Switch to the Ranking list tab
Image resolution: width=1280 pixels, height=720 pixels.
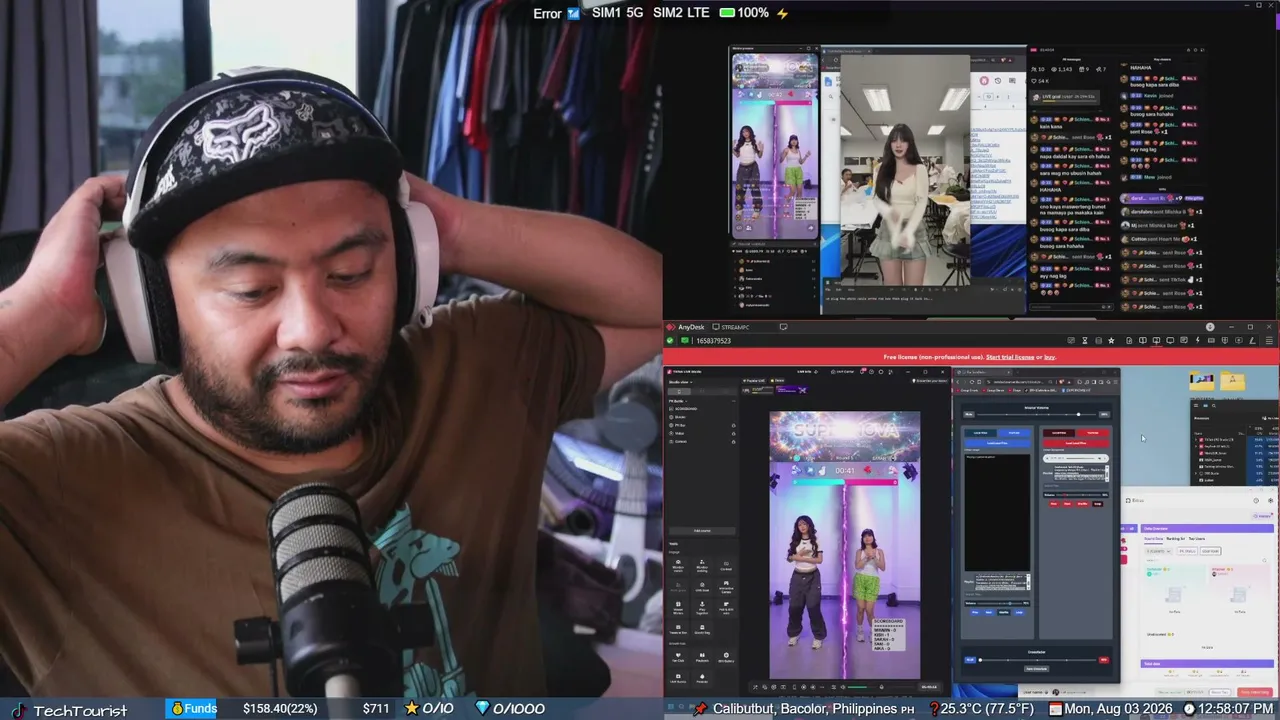coord(1176,538)
